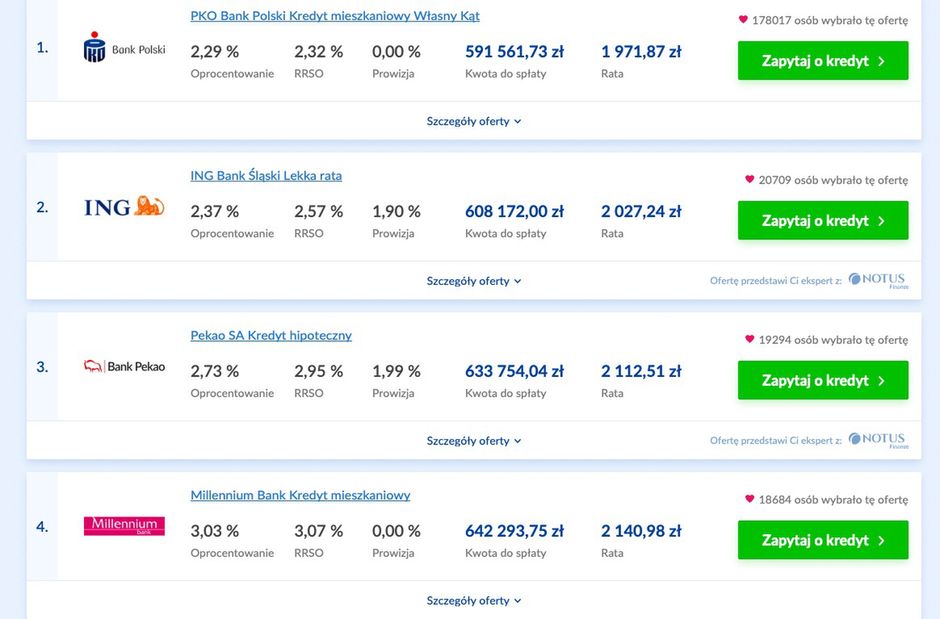Click the 633 754,04 zł repayment amount
Screen dimensions: 940x619
click(514, 372)
